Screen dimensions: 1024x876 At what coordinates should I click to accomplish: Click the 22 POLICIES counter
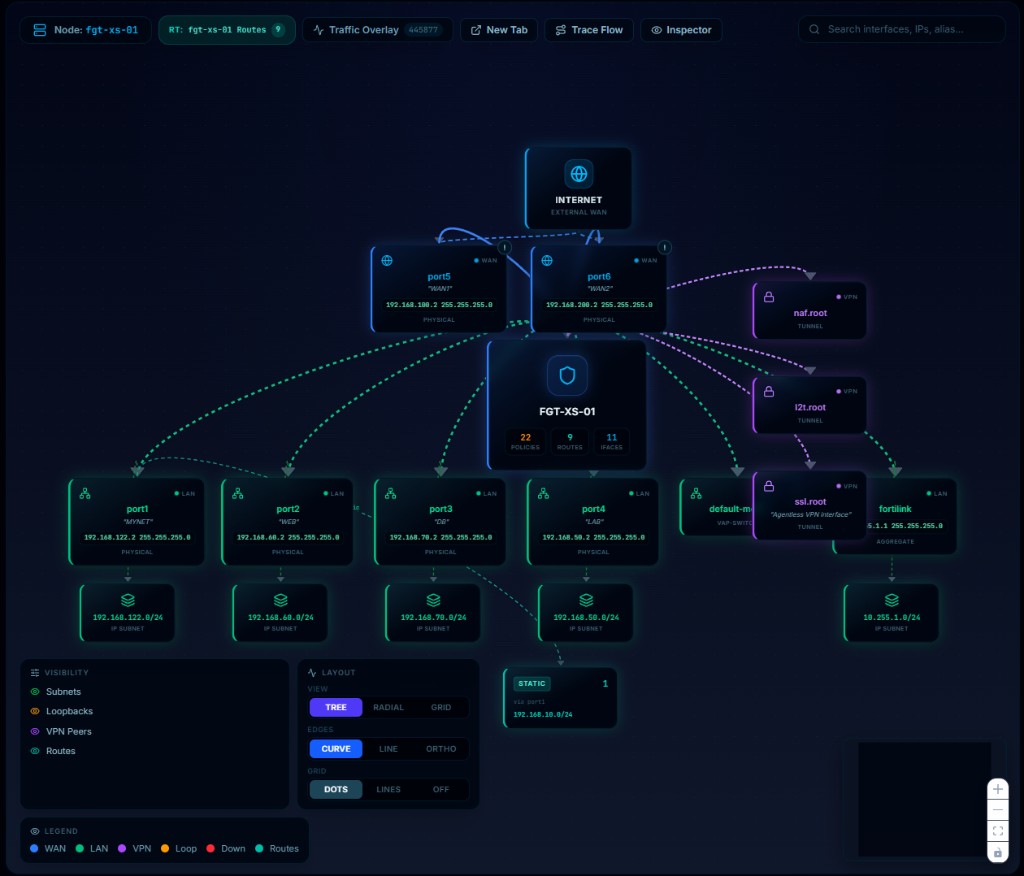[525, 441]
